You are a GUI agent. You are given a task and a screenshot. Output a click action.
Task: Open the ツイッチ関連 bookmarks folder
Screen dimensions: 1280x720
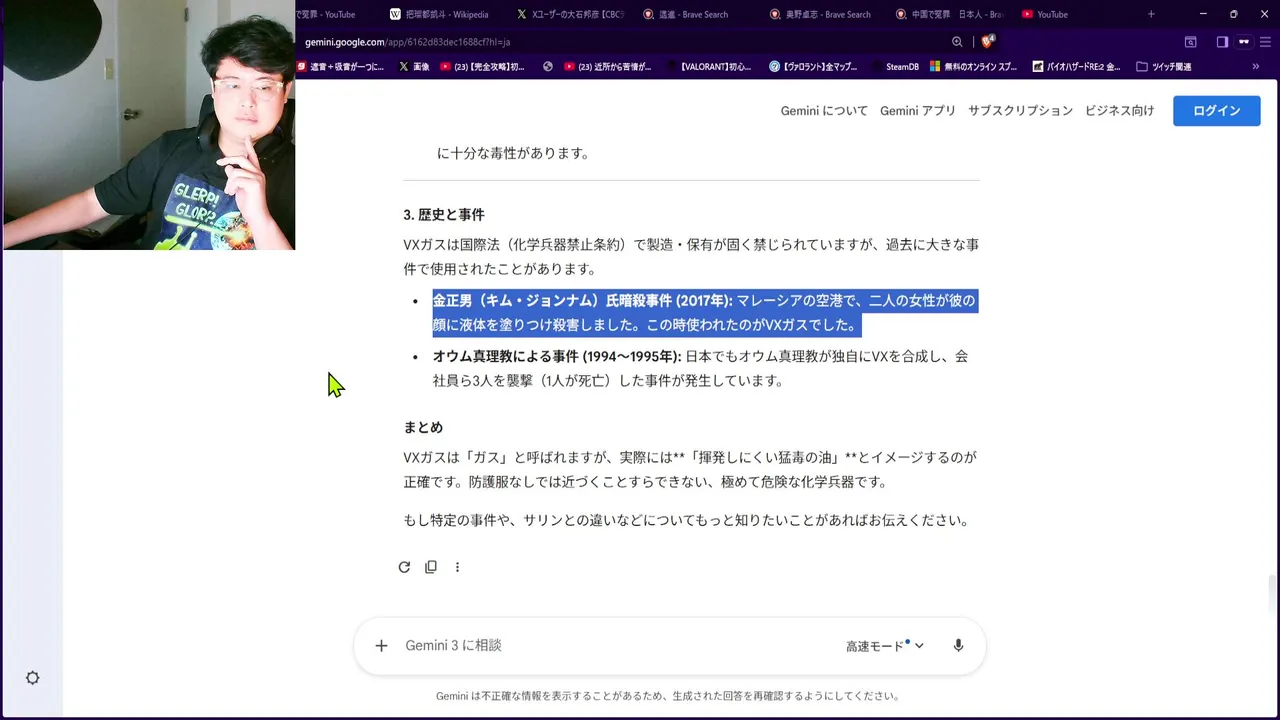click(x=1164, y=67)
